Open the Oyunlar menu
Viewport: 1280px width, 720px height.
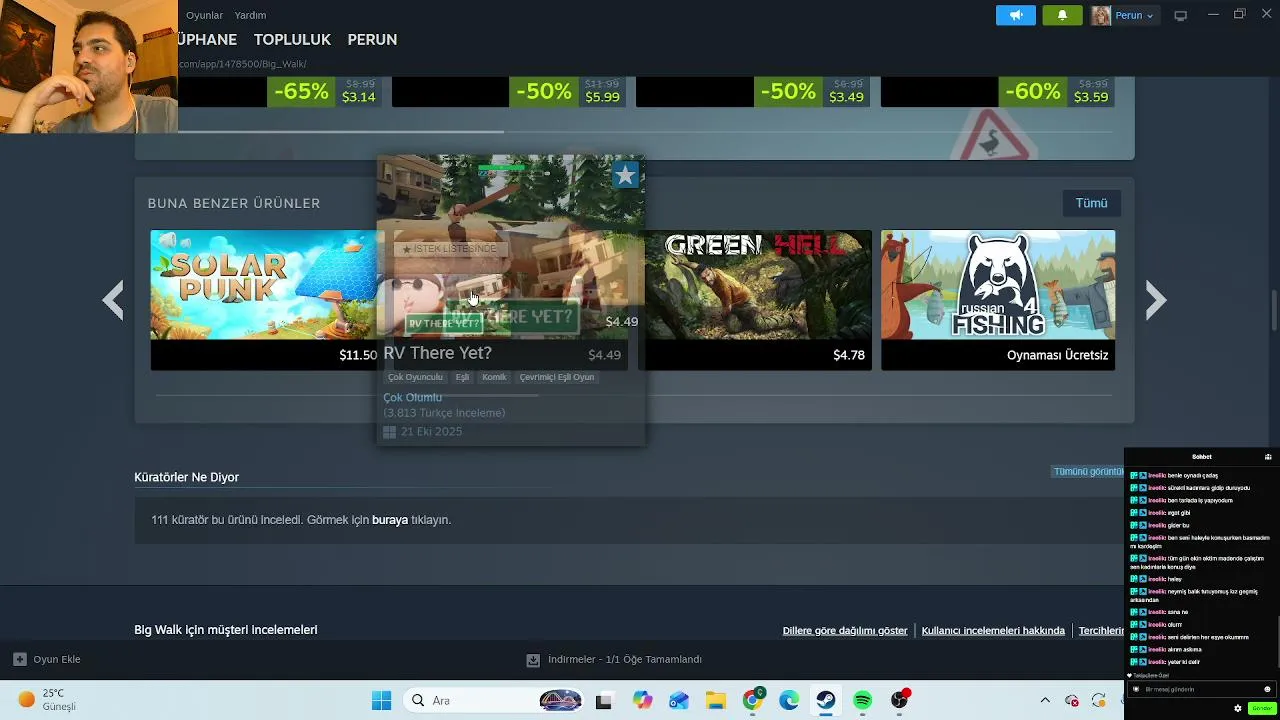204,15
